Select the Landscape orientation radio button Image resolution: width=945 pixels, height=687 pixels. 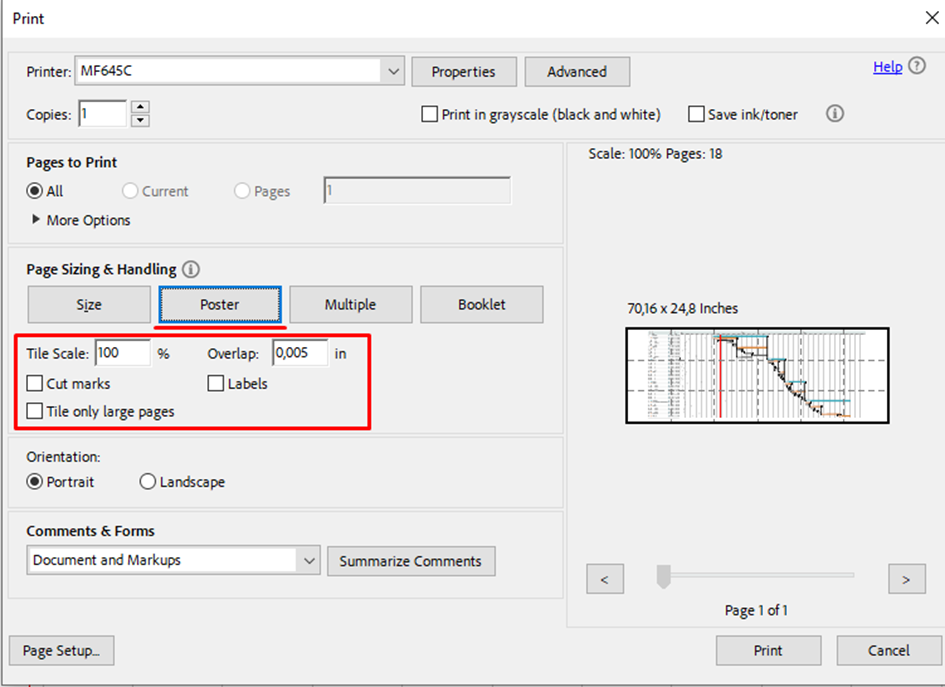click(148, 482)
